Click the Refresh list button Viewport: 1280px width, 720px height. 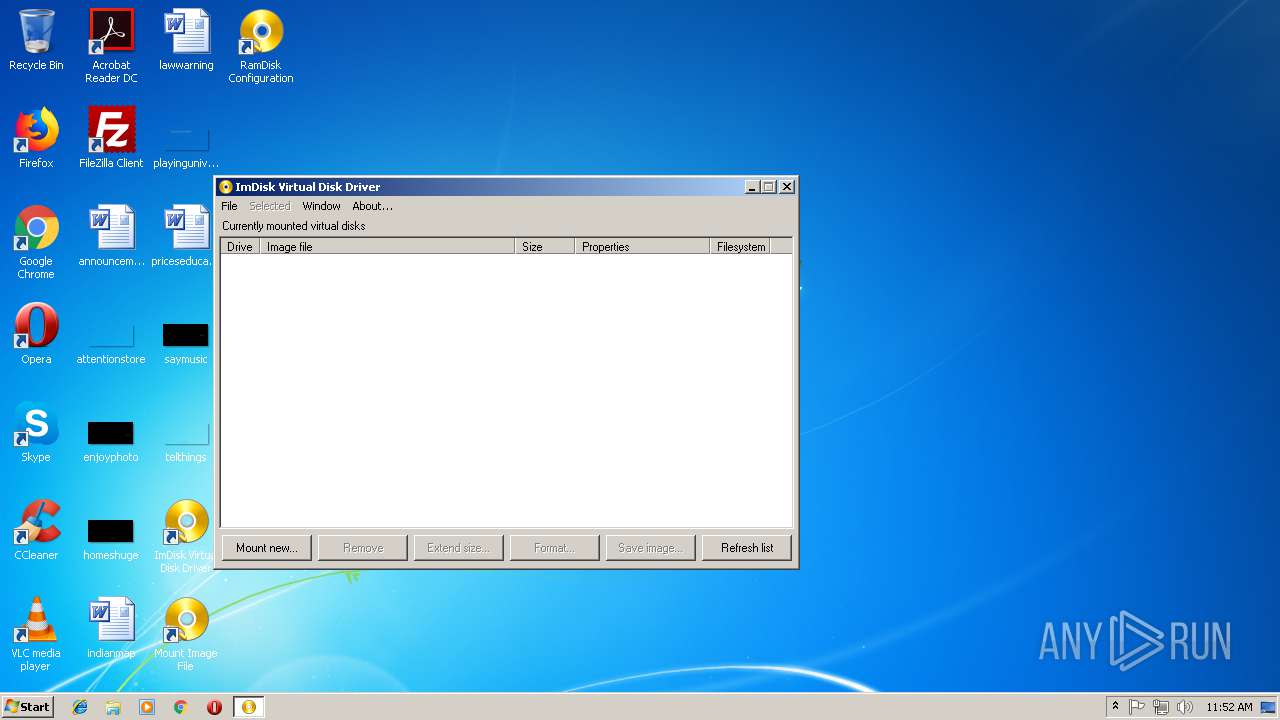[747, 548]
